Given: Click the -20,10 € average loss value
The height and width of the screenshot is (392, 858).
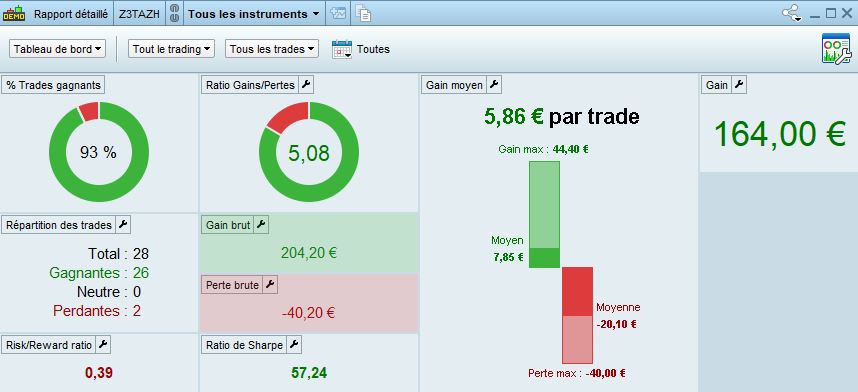Looking at the screenshot, I should click(x=616, y=324).
